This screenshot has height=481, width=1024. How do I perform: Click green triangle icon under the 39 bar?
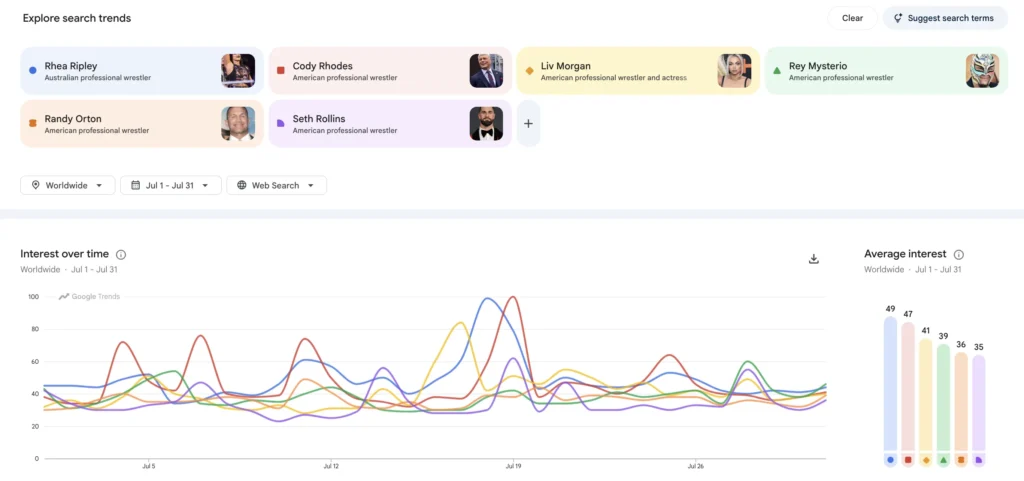(943, 460)
